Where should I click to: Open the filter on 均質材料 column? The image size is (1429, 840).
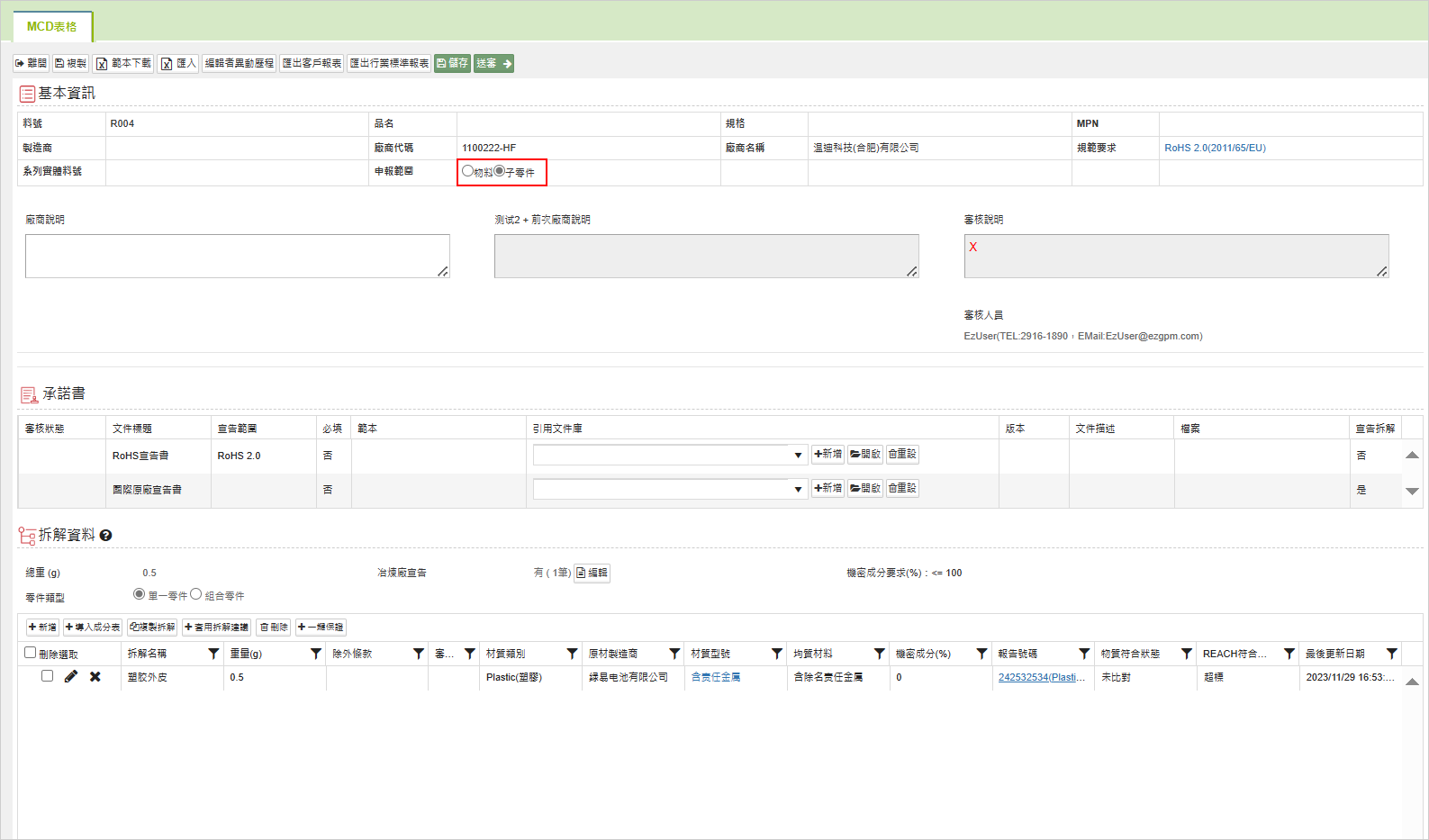pyautogui.click(x=880, y=654)
